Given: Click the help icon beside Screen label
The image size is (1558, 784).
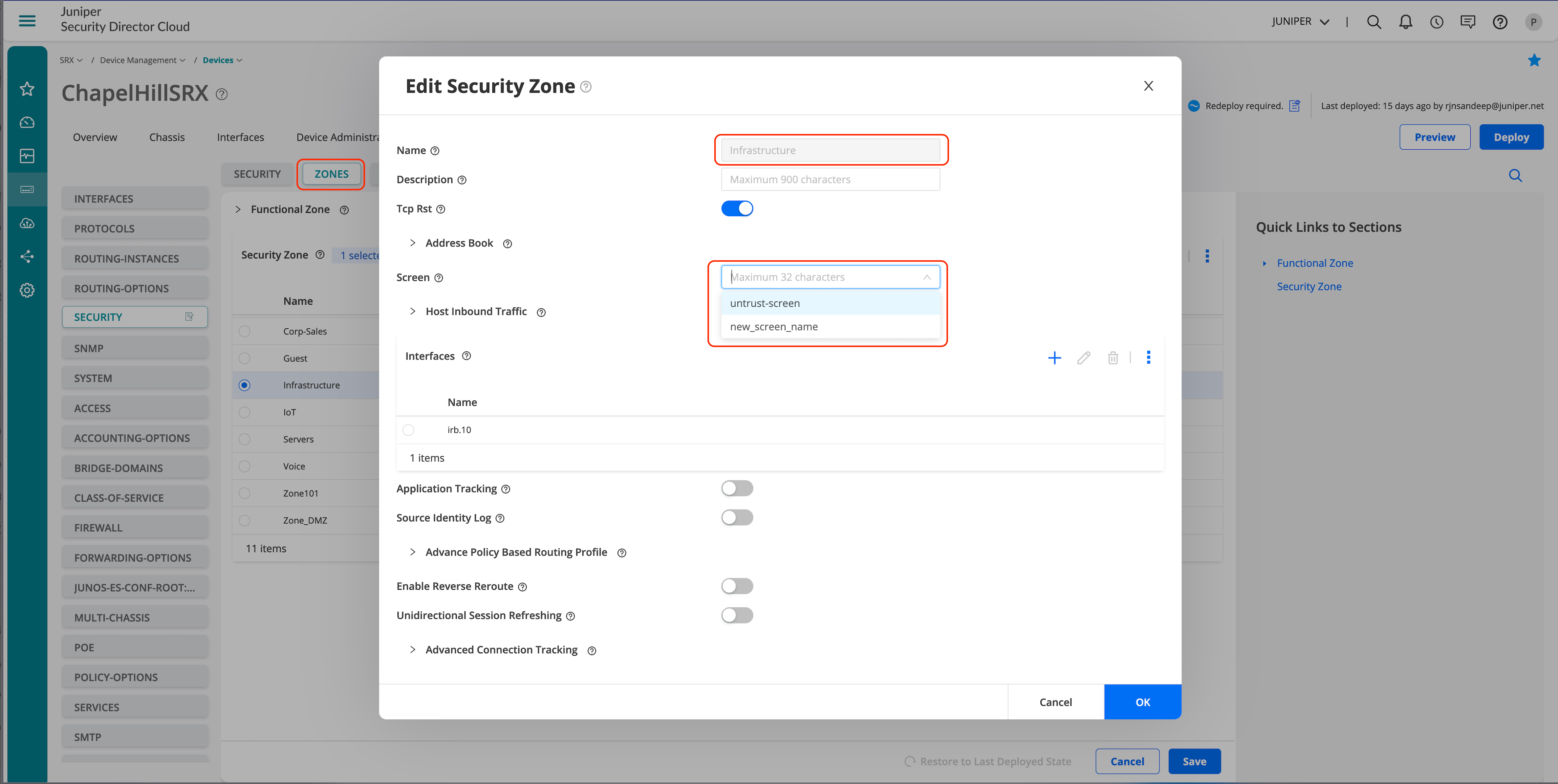Looking at the screenshot, I should [x=439, y=278].
